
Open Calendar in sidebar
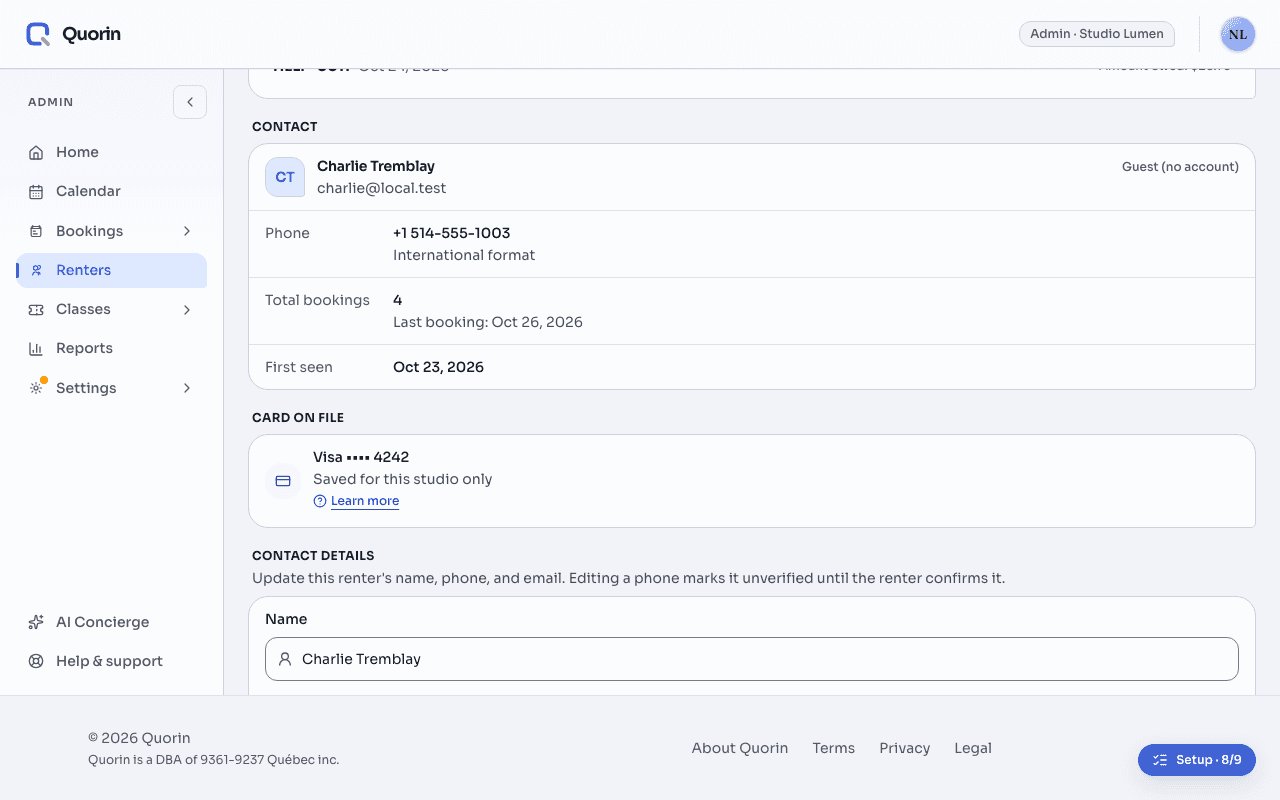tap(112, 191)
